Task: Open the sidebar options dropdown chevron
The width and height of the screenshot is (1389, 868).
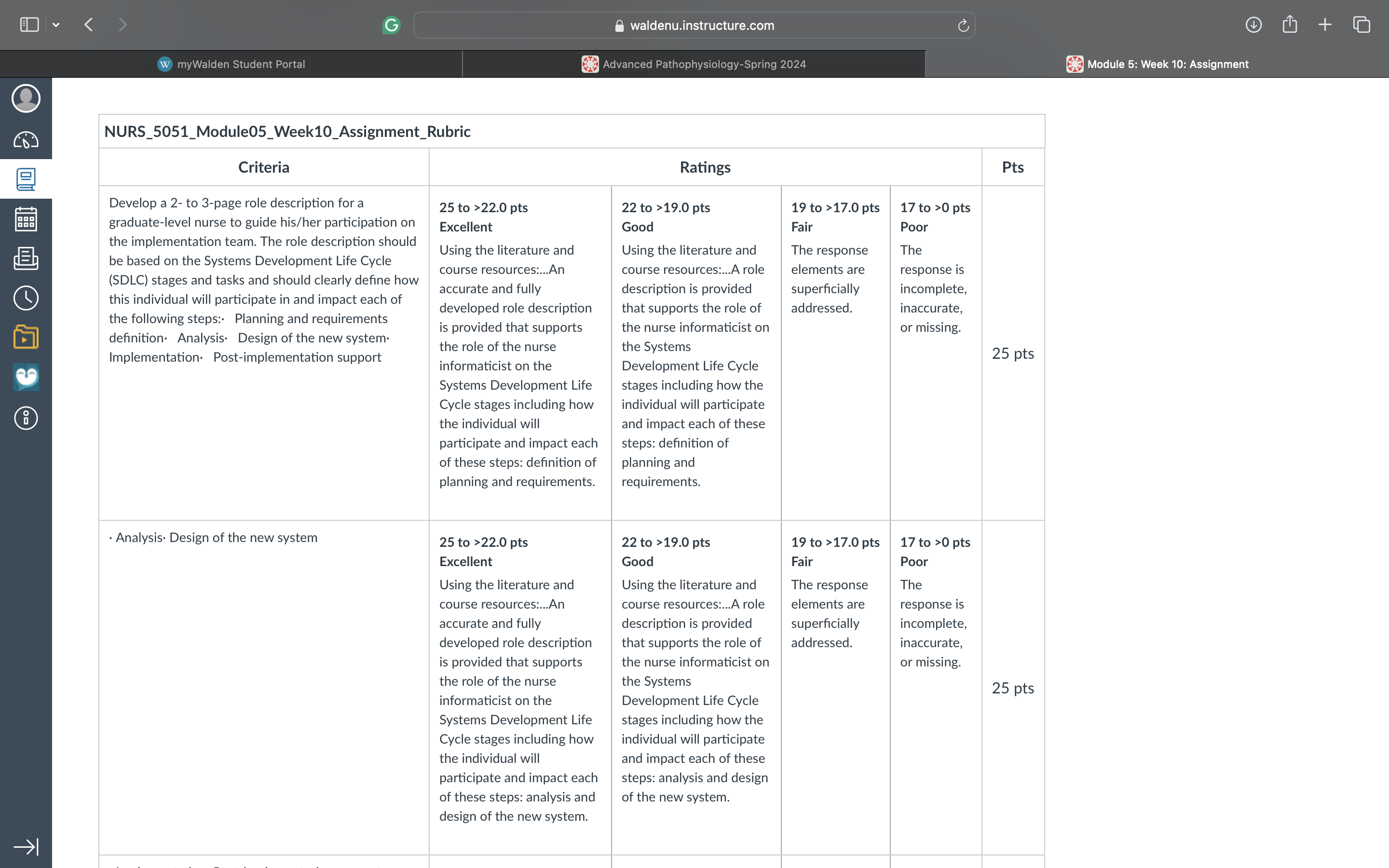Action: coord(55,25)
